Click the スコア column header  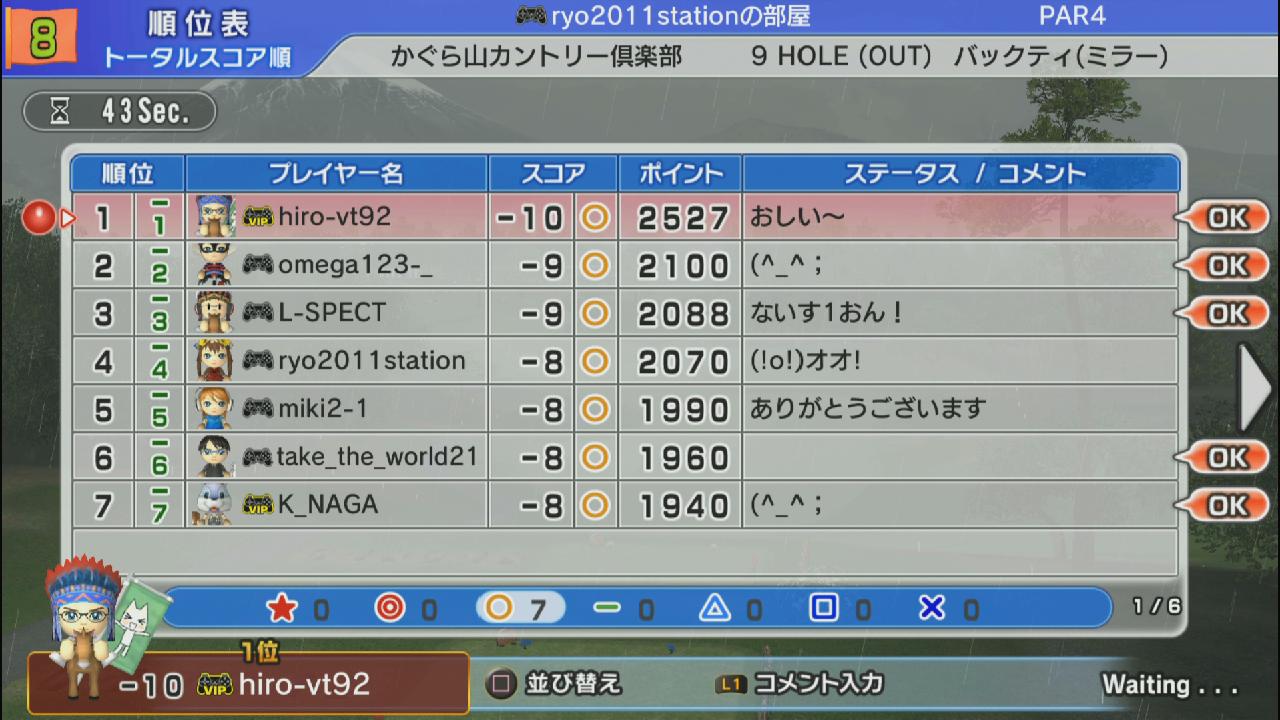pos(553,173)
